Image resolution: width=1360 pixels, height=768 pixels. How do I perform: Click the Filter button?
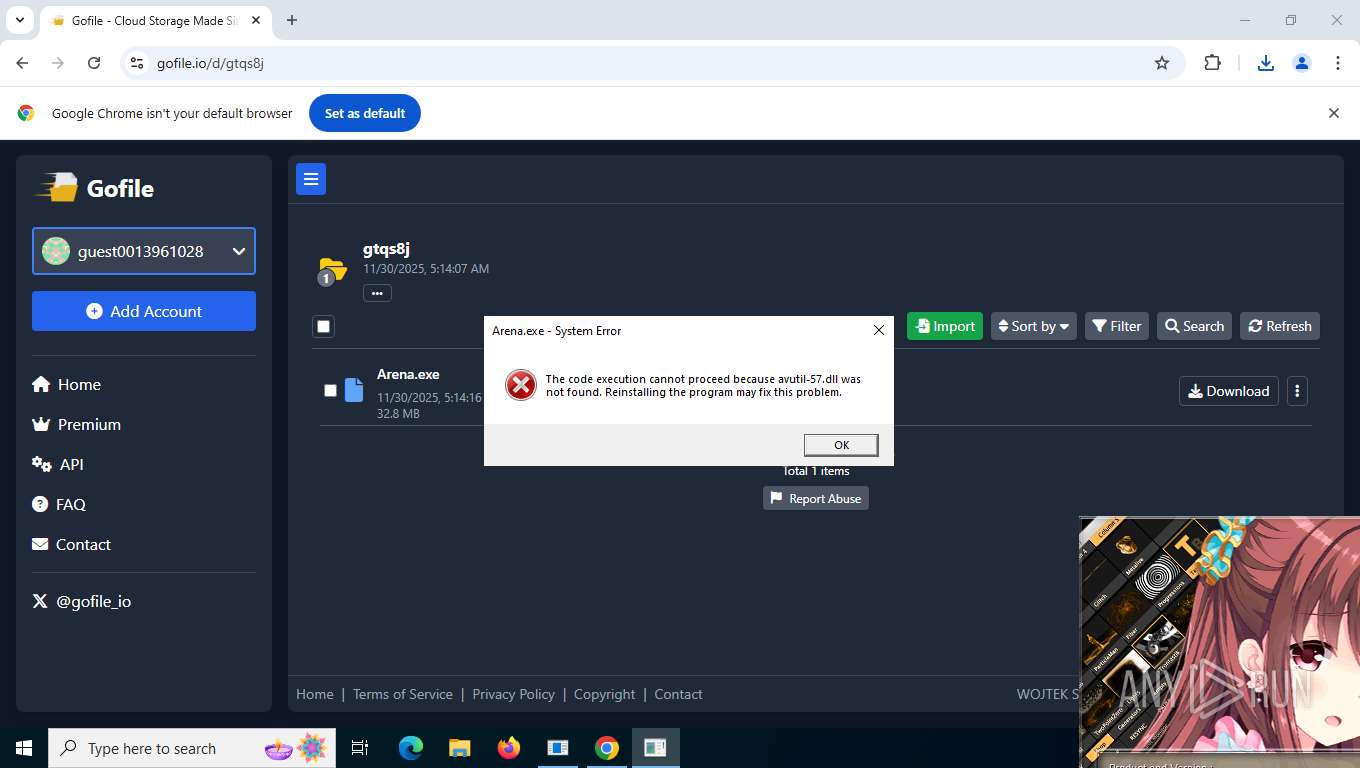[x=1117, y=326]
